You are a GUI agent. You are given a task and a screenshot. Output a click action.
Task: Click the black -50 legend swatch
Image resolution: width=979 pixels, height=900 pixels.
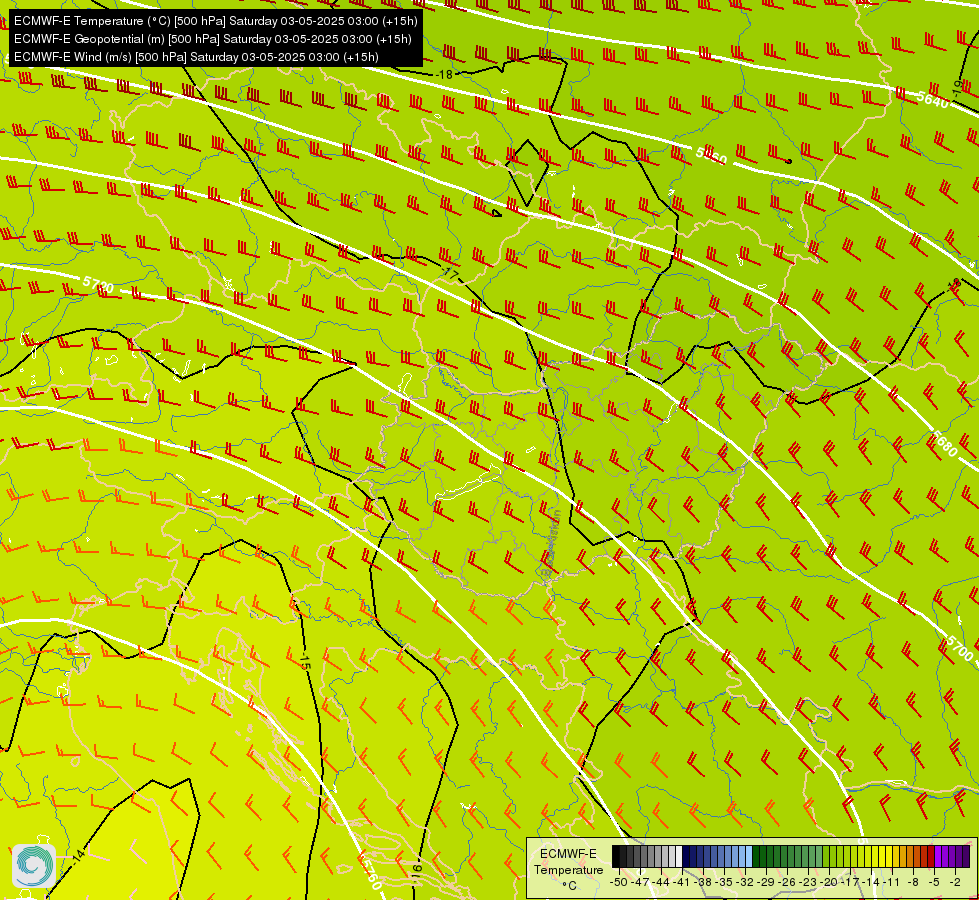click(616, 856)
